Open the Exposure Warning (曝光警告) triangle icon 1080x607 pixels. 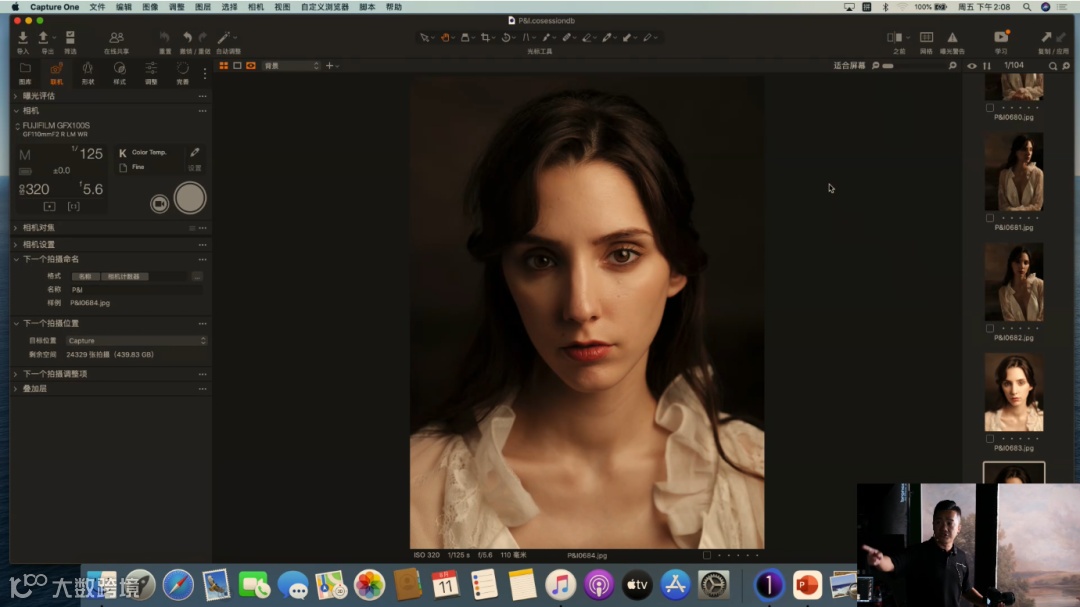pyautogui.click(x=952, y=38)
